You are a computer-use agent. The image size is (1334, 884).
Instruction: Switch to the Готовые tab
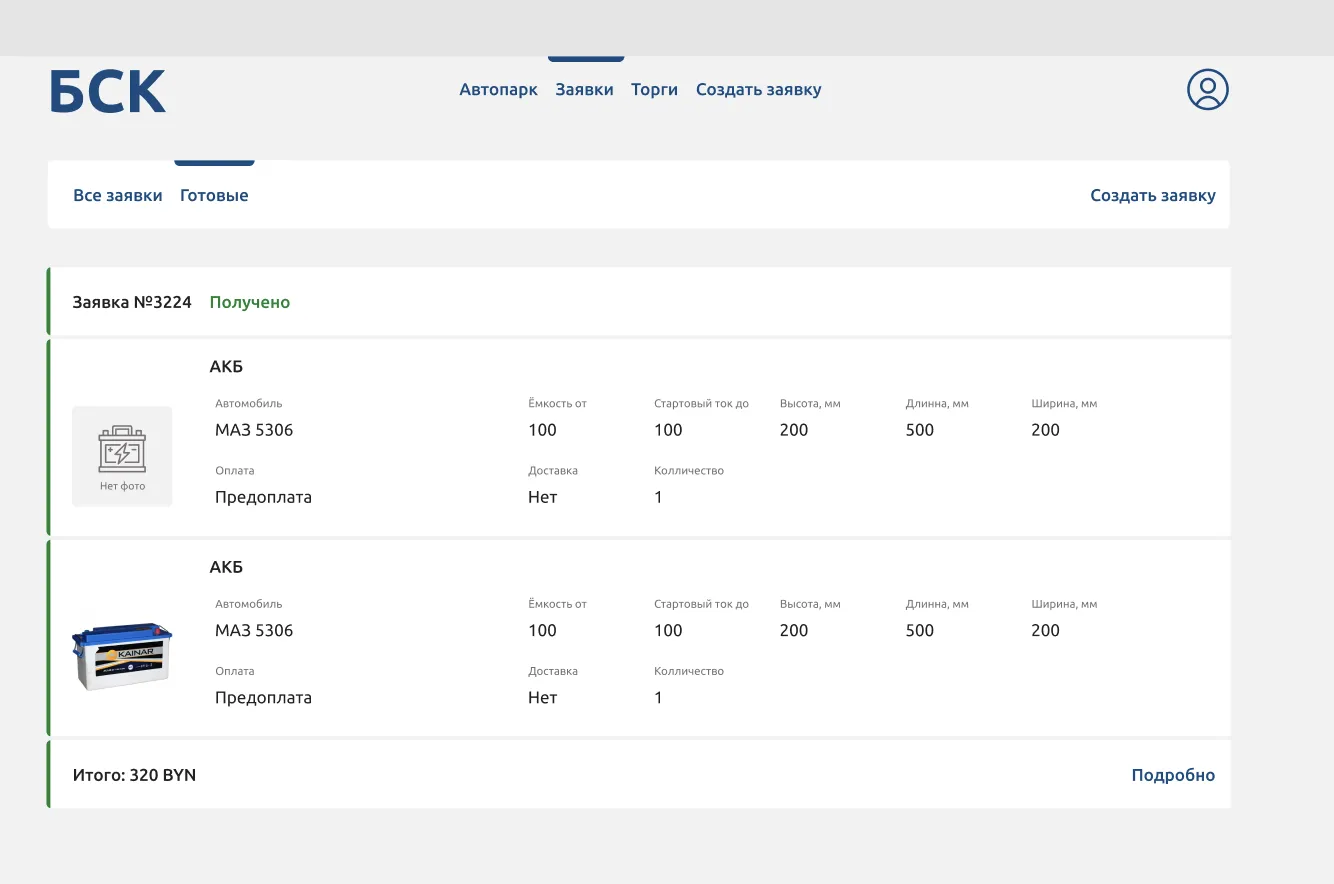[x=214, y=196]
